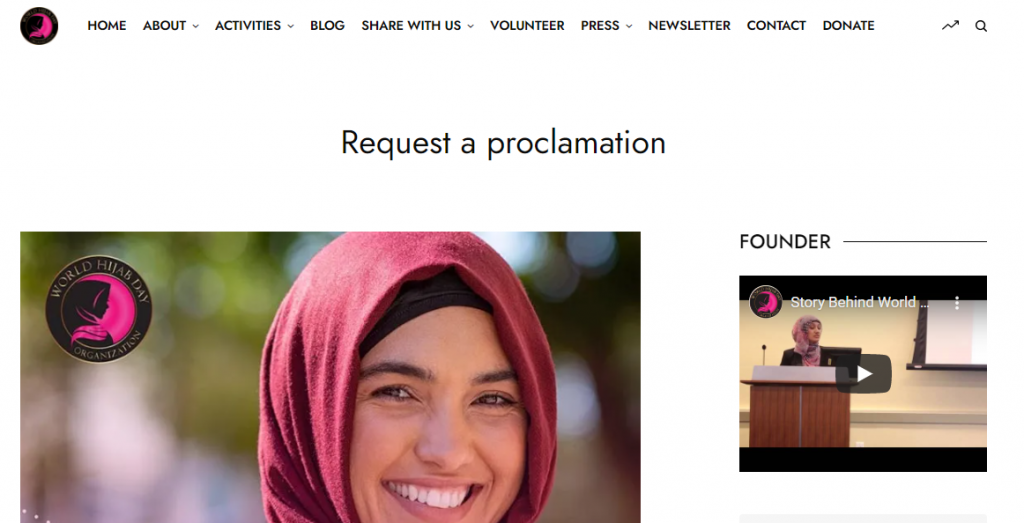The height and width of the screenshot is (523, 1024).
Task: Click the Request a proclamation heading
Action: [503, 142]
